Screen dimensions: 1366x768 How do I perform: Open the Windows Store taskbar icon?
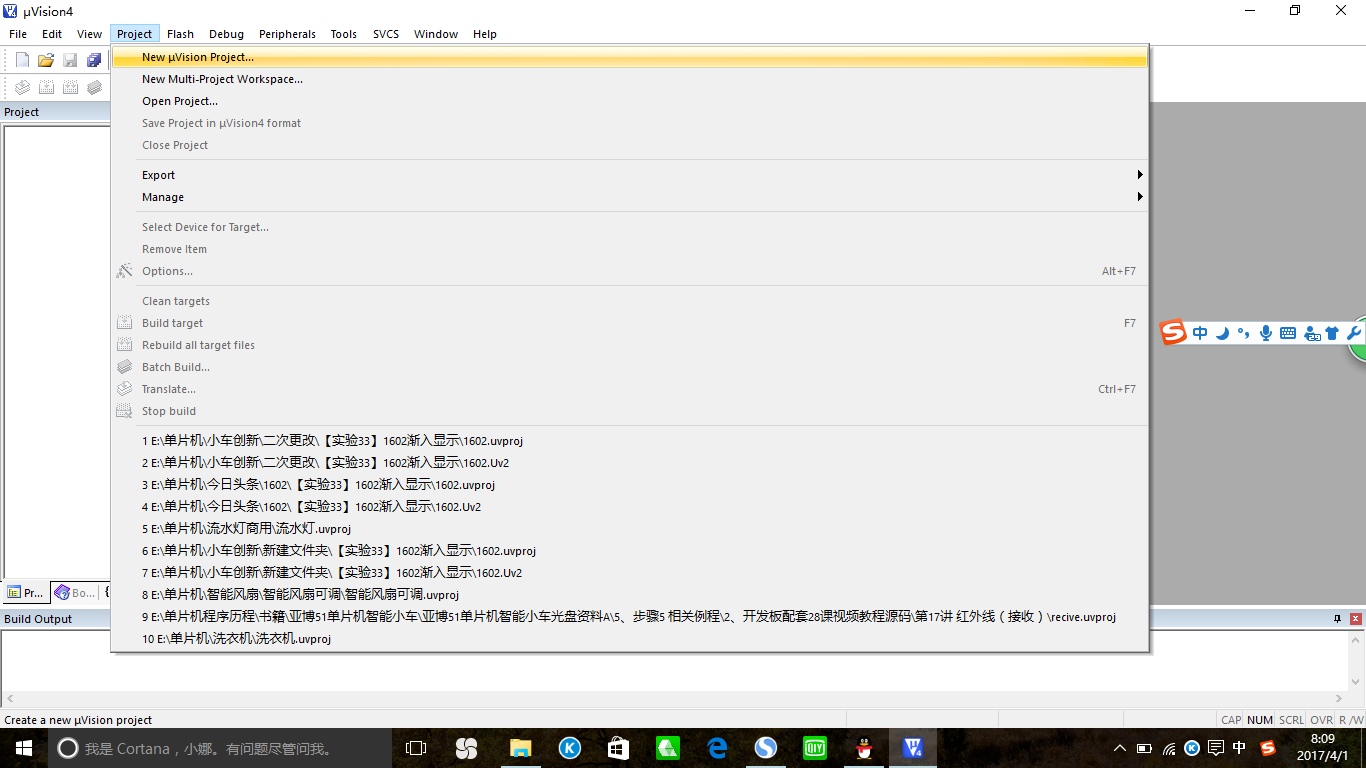pyautogui.click(x=618, y=748)
